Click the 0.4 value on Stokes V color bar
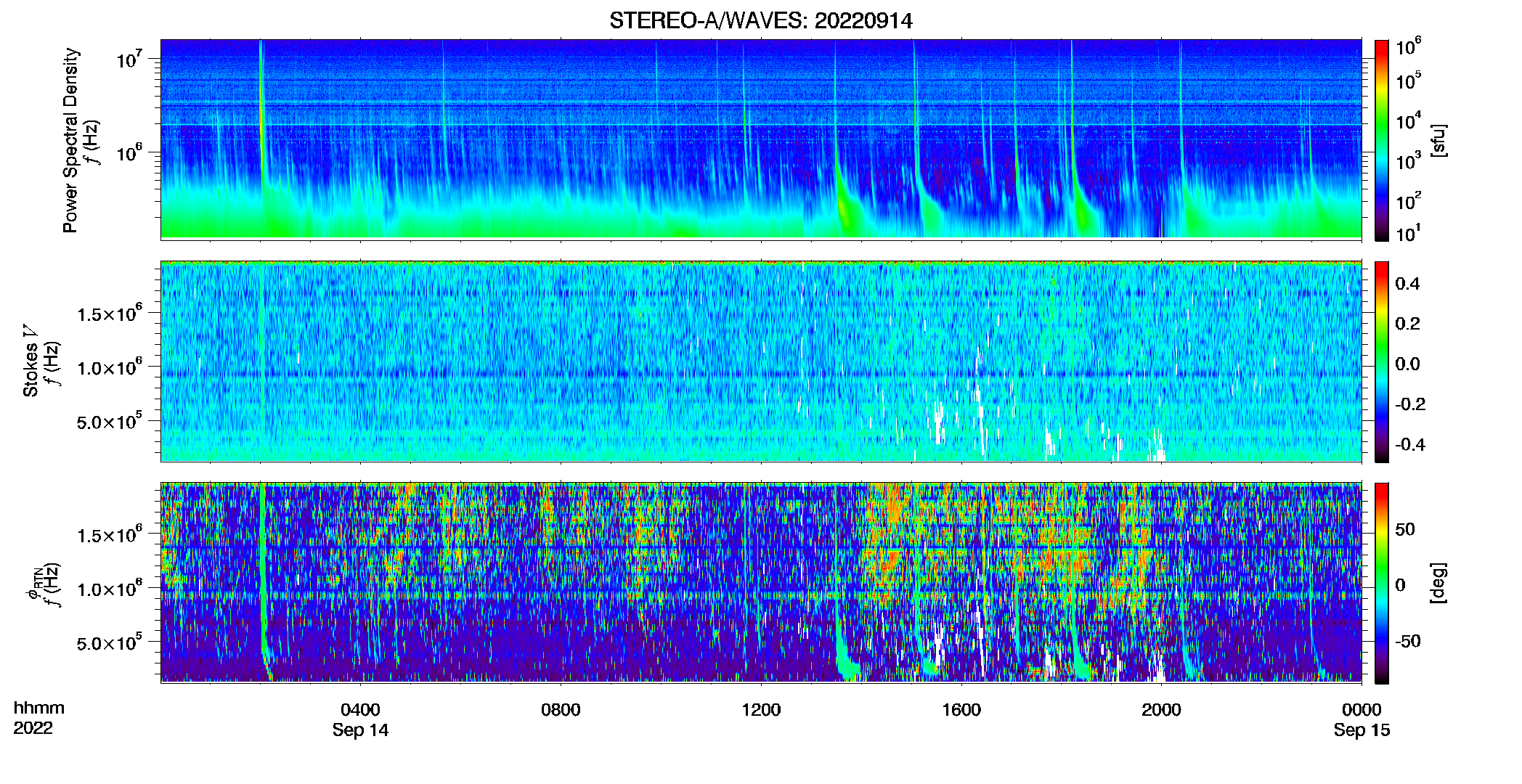This screenshot has width=1522, height=784. (1407, 284)
